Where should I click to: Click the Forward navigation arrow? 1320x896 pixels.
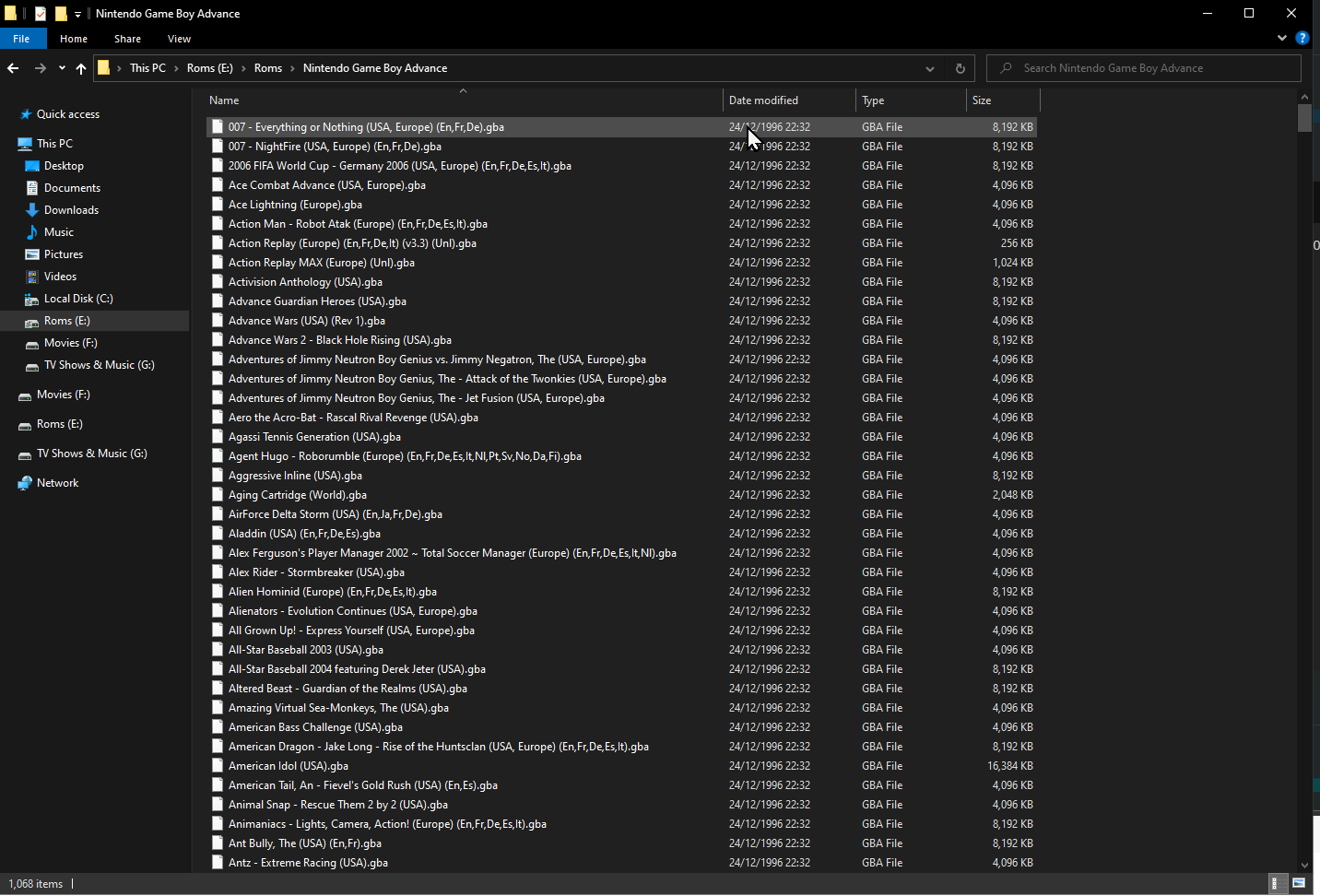click(x=40, y=68)
